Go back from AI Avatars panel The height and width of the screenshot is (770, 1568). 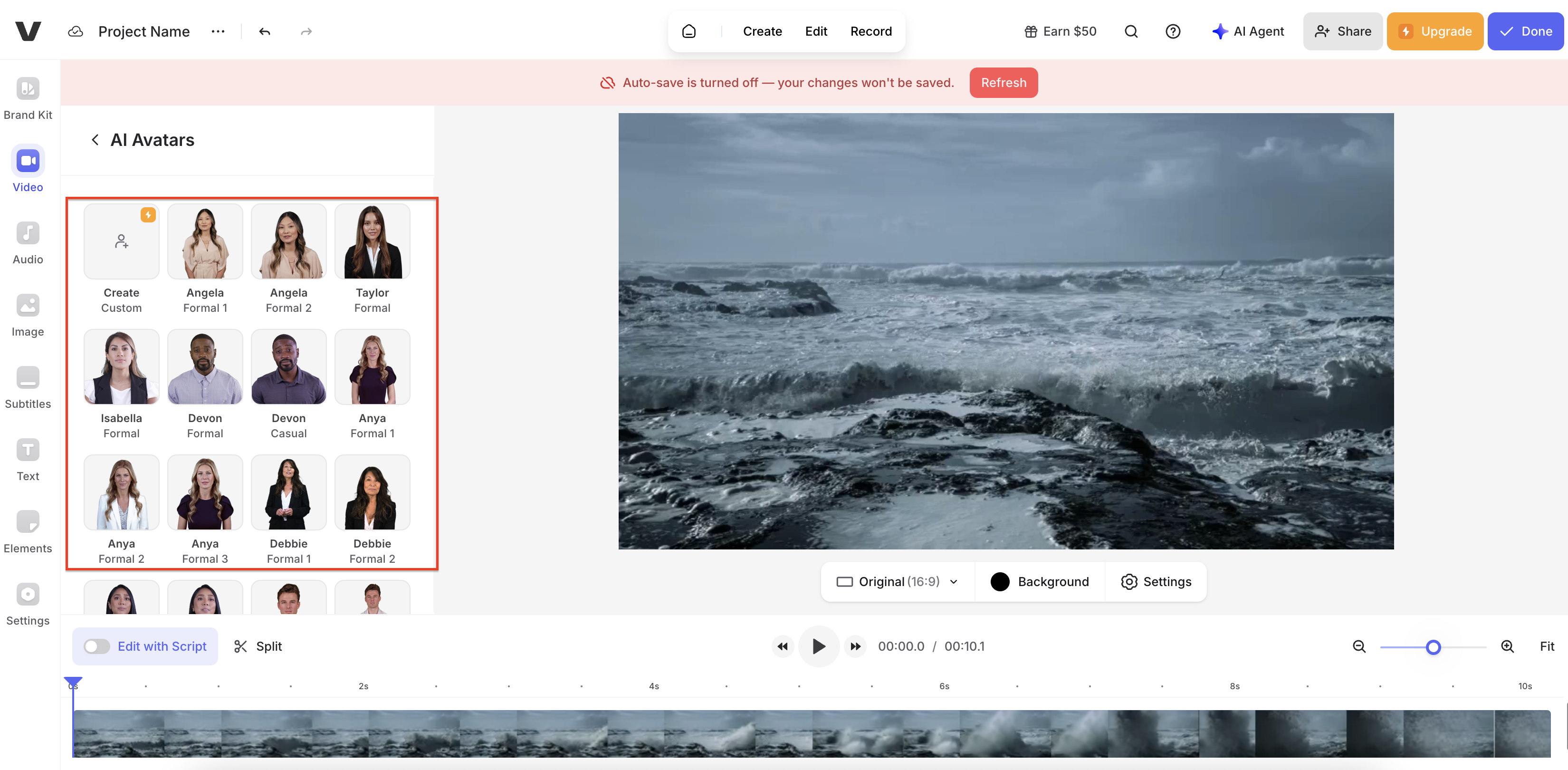(x=95, y=140)
